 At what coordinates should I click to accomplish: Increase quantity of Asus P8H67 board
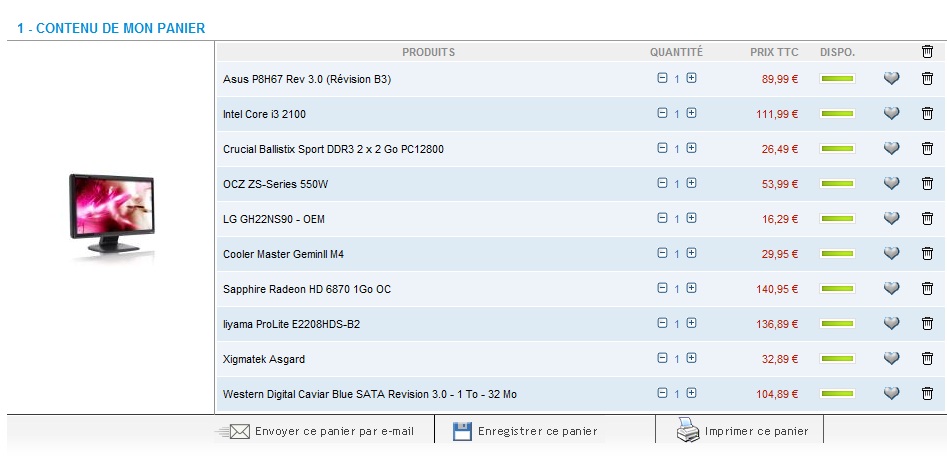[x=691, y=78]
